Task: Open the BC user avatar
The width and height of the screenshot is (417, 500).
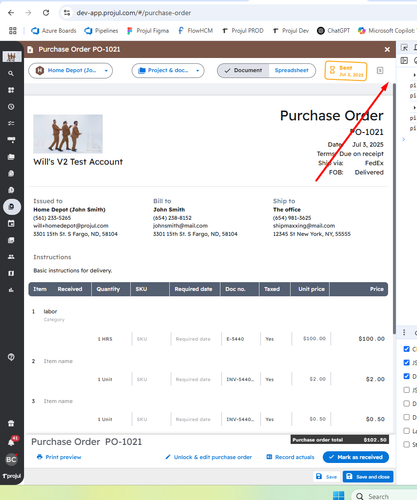Action: (x=11, y=459)
